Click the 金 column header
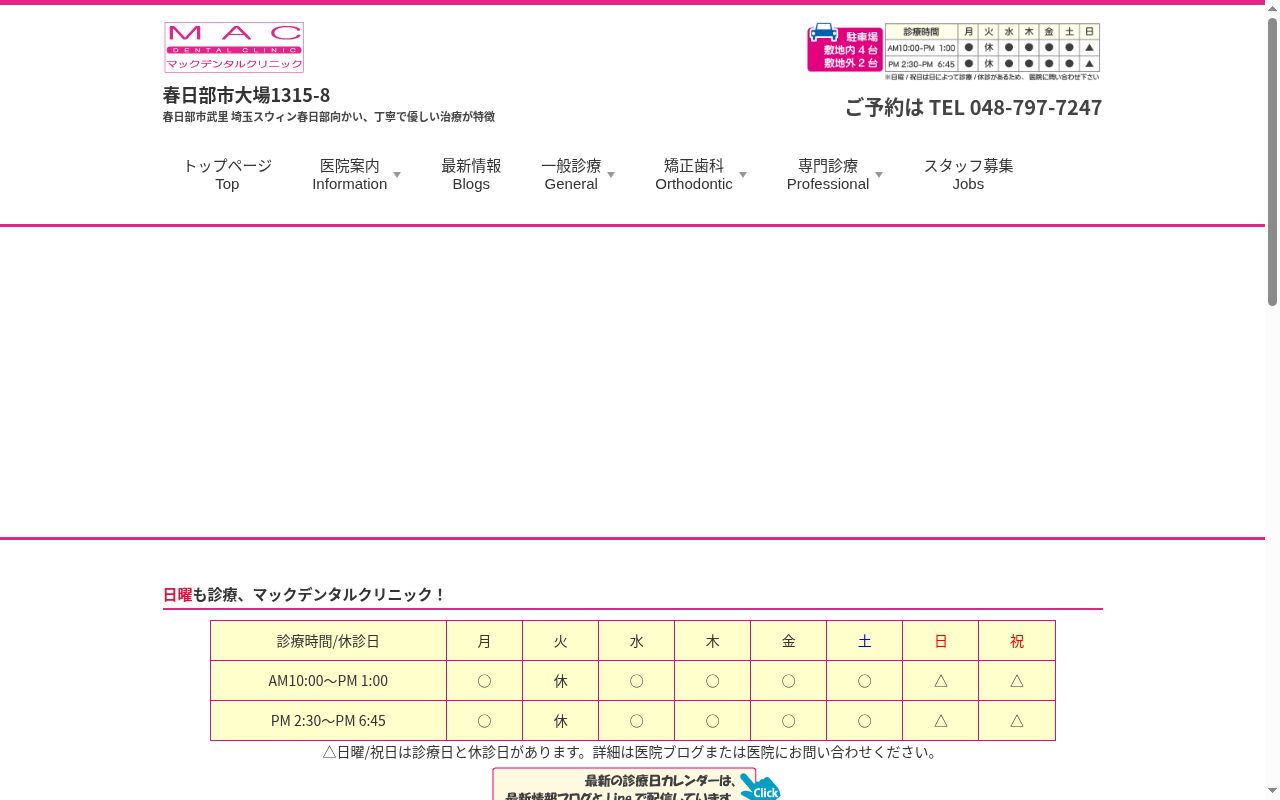The width and height of the screenshot is (1280, 800). coord(789,641)
